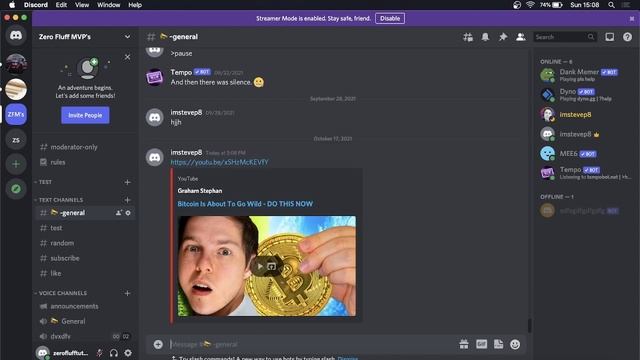Add a server with plus icon
The width and height of the screenshot is (640, 360).
pos(16,164)
